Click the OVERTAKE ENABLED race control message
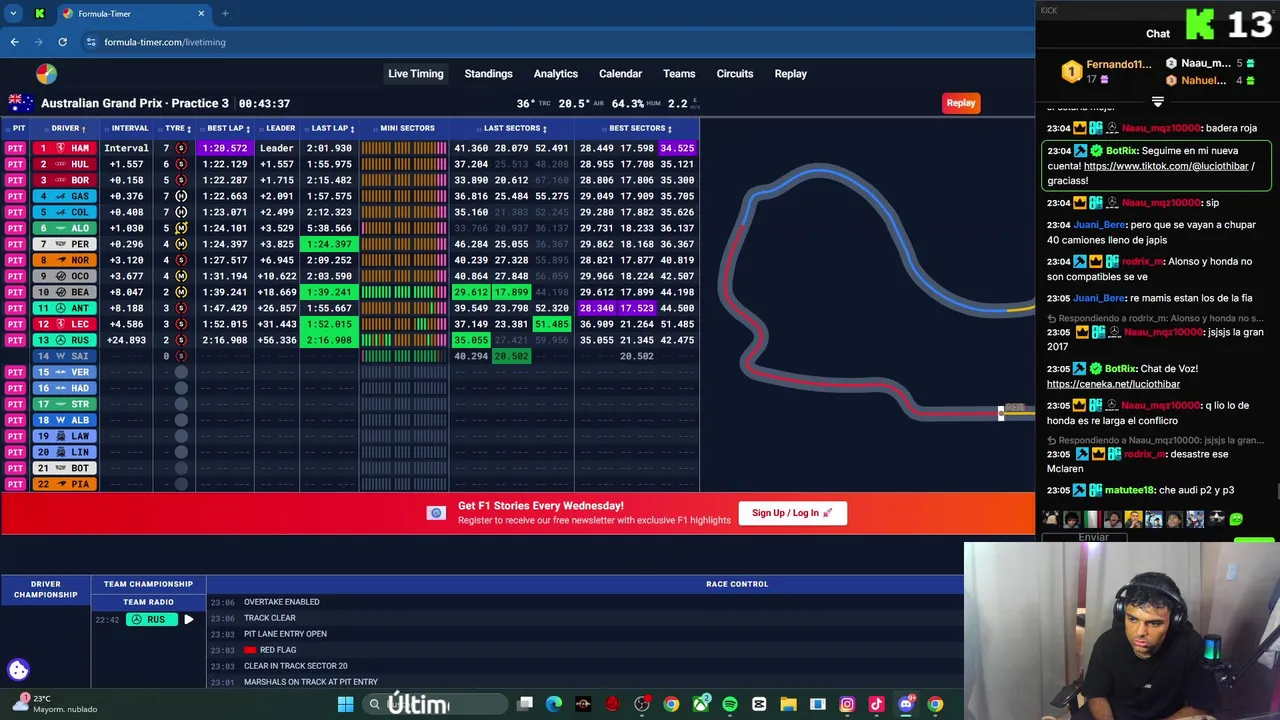 [282, 602]
